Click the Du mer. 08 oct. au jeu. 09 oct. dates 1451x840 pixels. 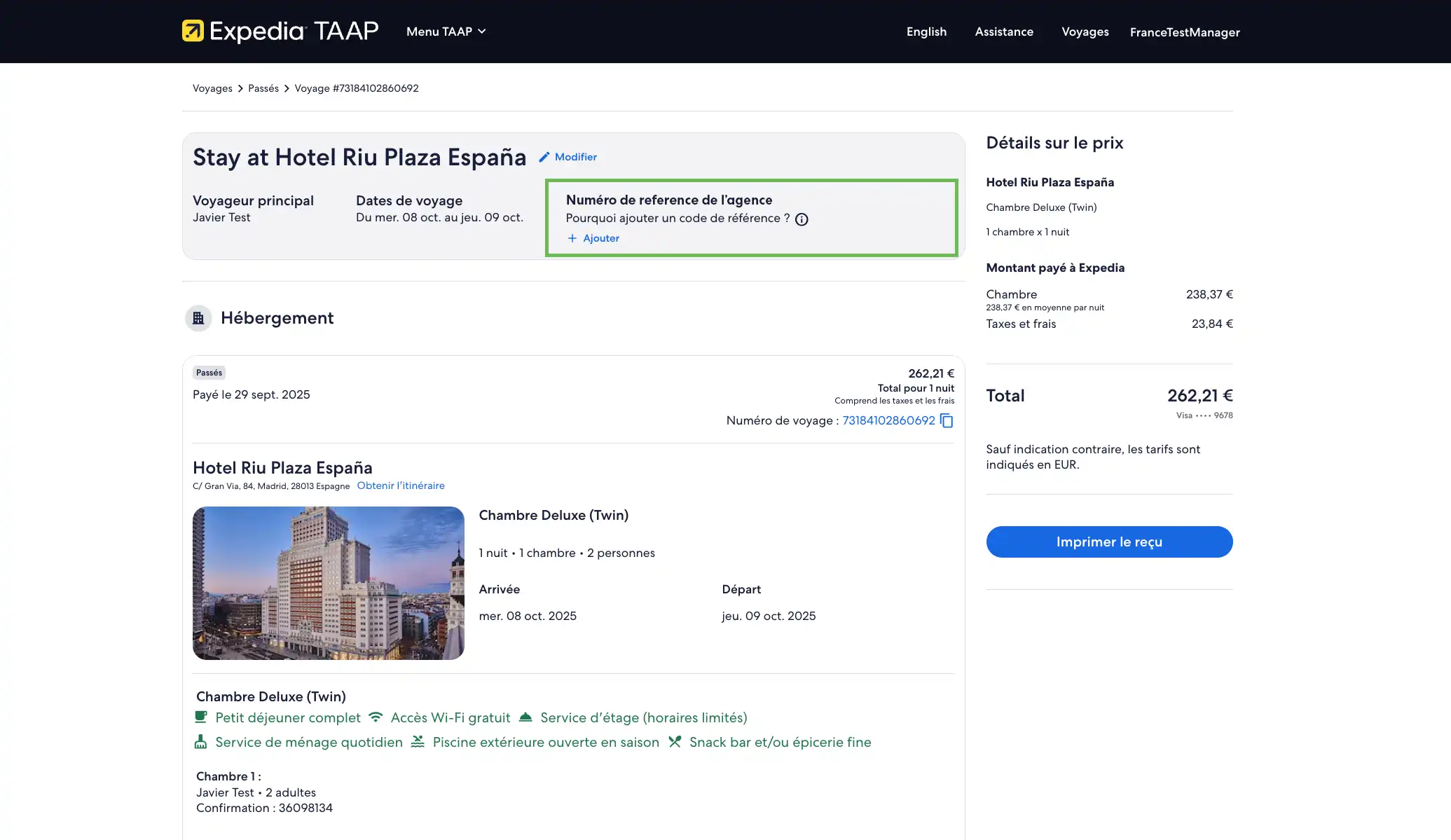[439, 217]
